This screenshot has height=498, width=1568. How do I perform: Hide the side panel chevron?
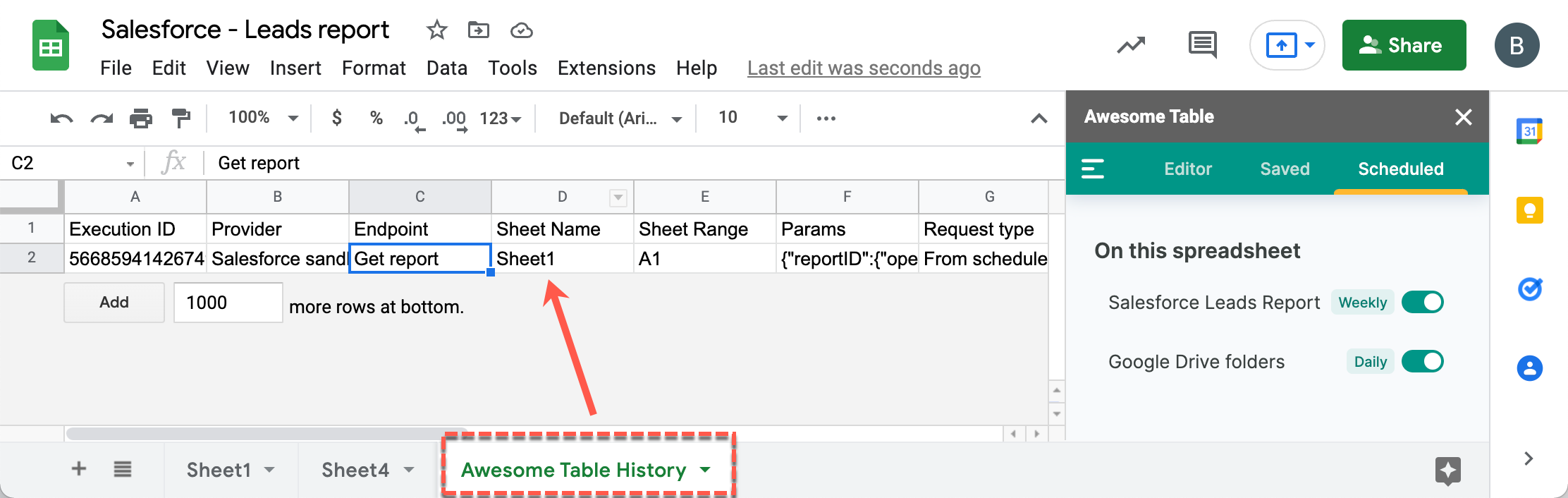(x=1529, y=458)
